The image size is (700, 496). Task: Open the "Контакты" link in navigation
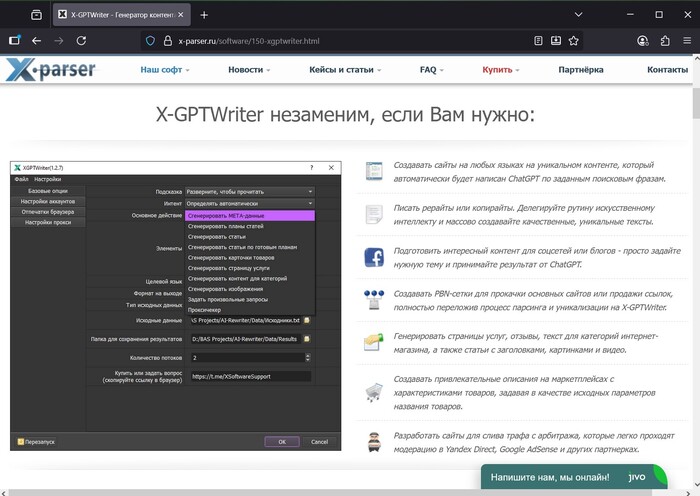[x=667, y=70]
